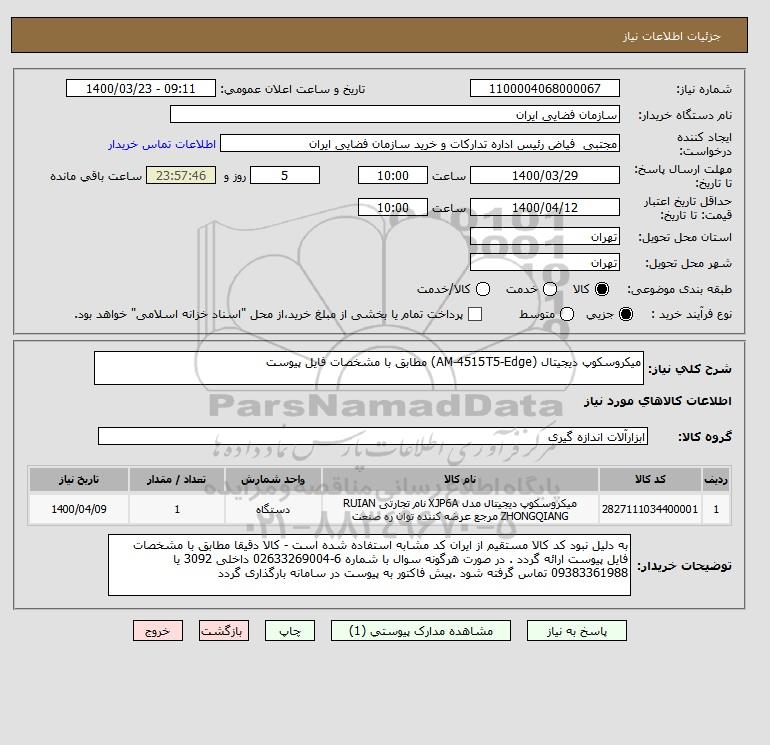Click the validity time field beside 1400/04/12
The image size is (770, 745).
pos(393,207)
